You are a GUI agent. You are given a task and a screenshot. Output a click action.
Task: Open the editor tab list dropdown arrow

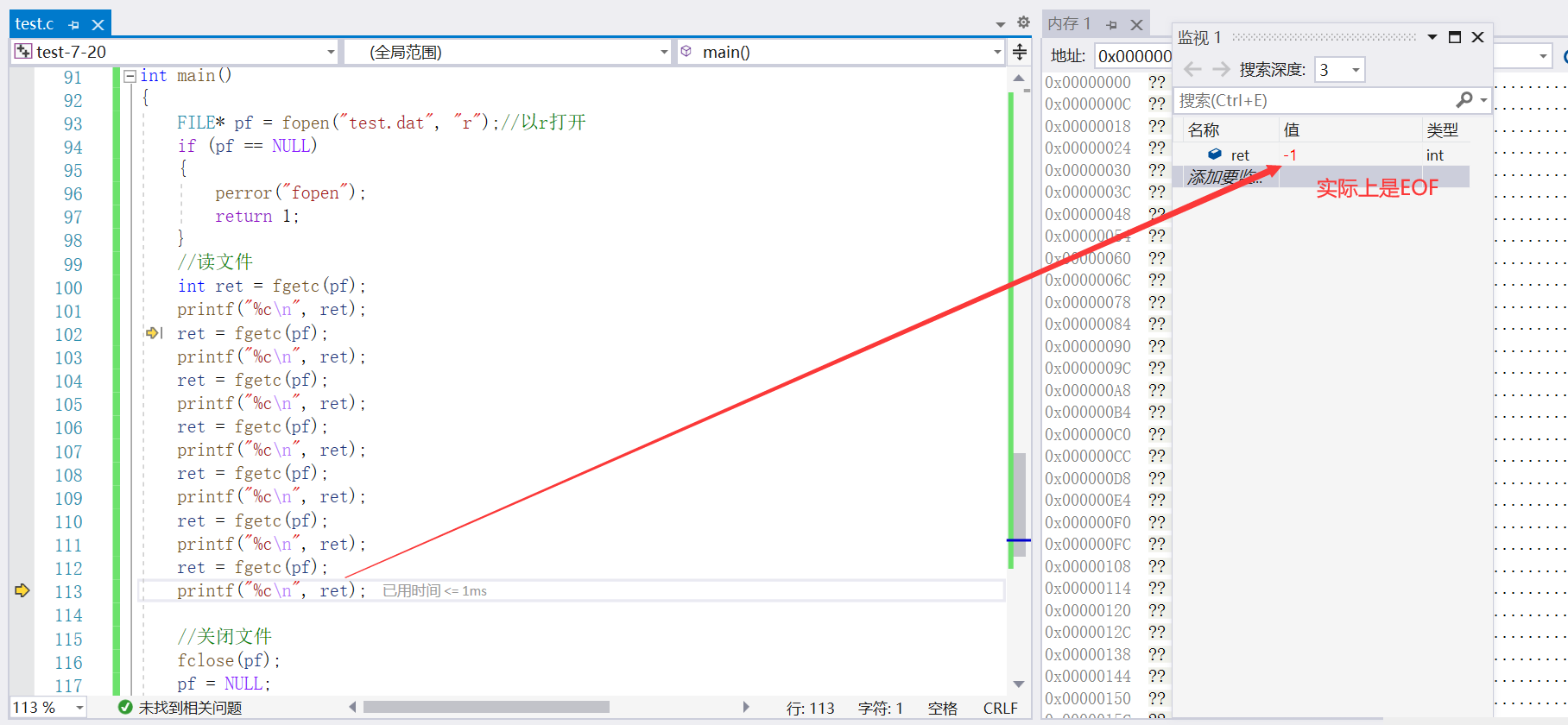coord(1001,24)
